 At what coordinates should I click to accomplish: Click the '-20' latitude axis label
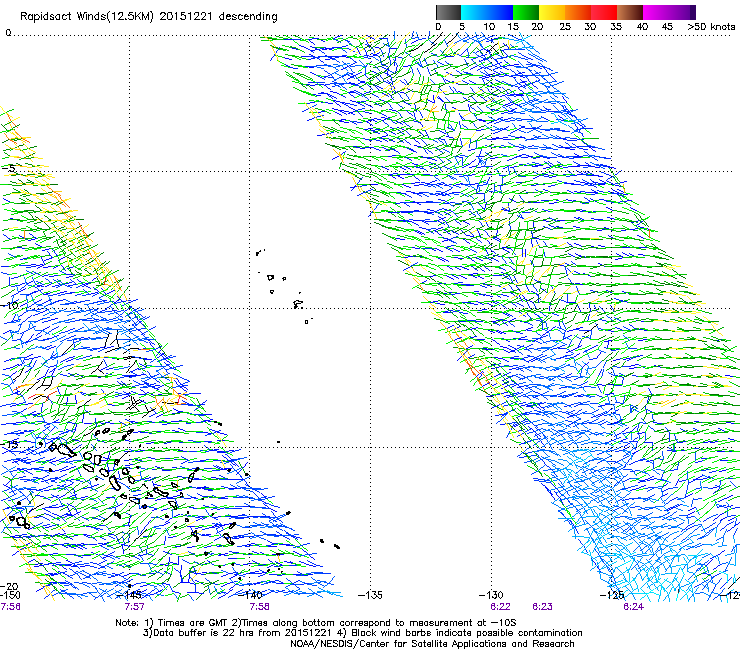(9, 587)
